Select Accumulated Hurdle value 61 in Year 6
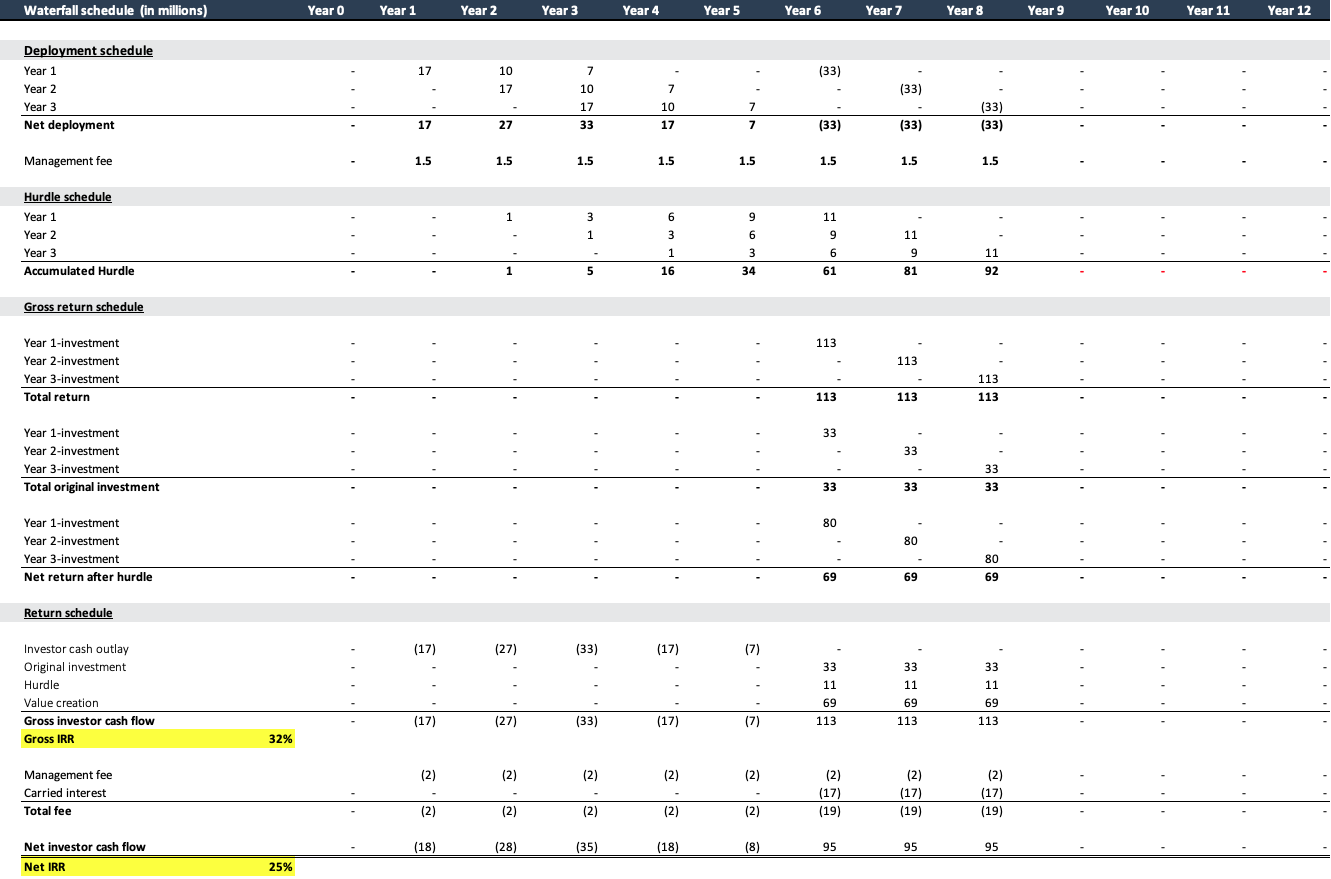The image size is (1331, 879). point(829,271)
